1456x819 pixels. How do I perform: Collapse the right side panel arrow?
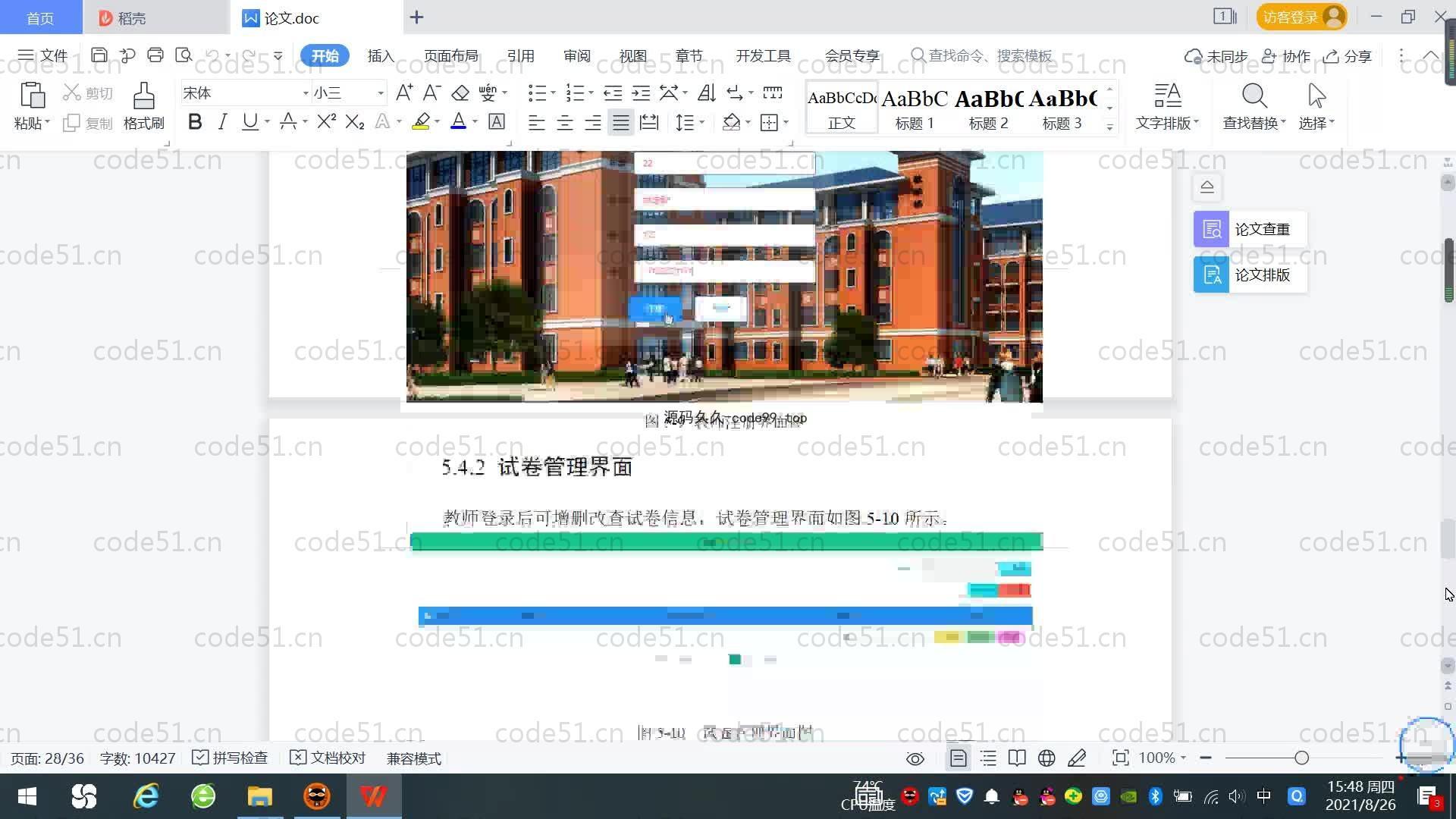[x=1207, y=187]
